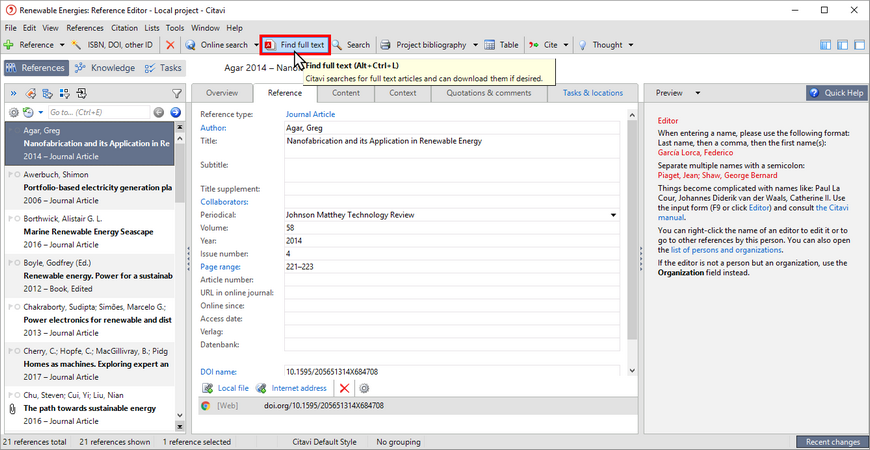This screenshot has width=870, height=450.
Task: Click the Quick Help button
Action: pyautogui.click(x=837, y=93)
